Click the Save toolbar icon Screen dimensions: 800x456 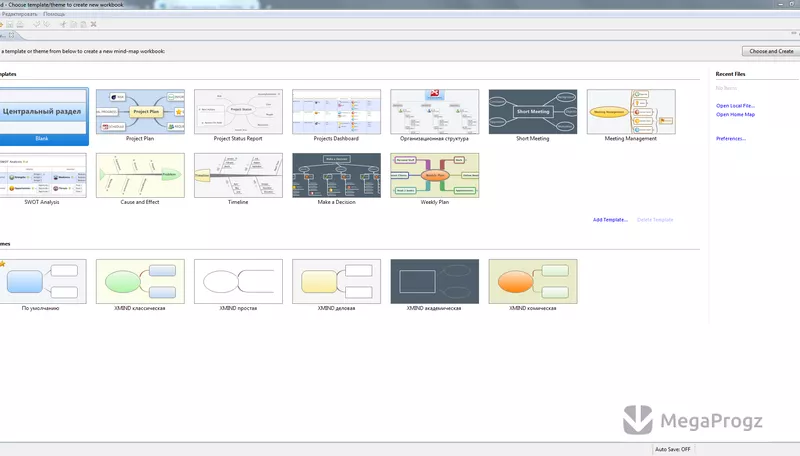pos(10,24)
